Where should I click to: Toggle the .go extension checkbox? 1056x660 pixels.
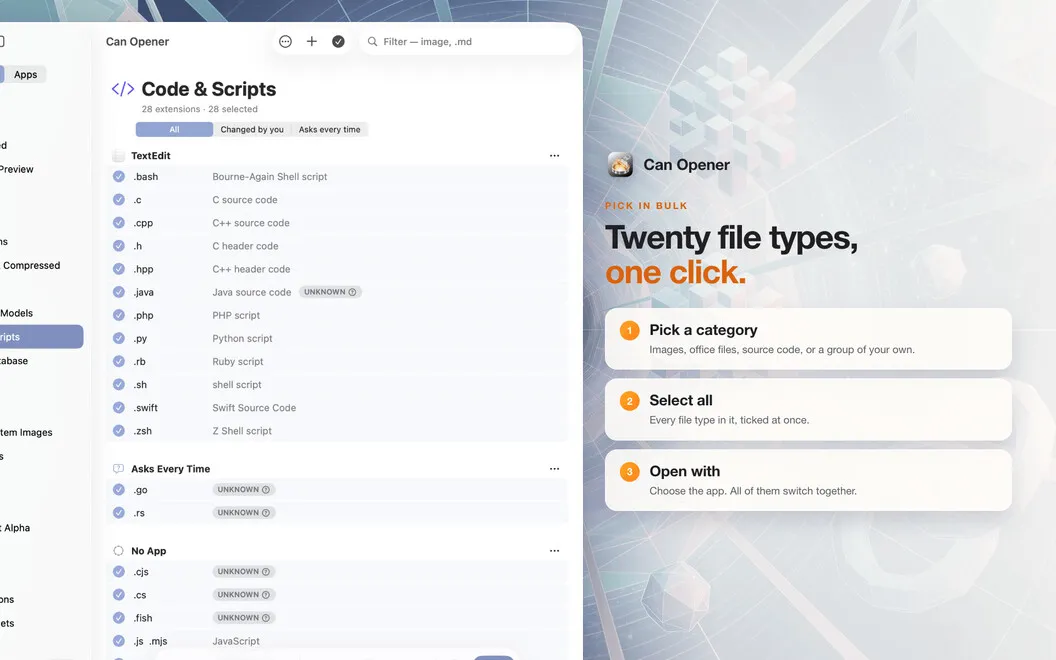[119, 490]
